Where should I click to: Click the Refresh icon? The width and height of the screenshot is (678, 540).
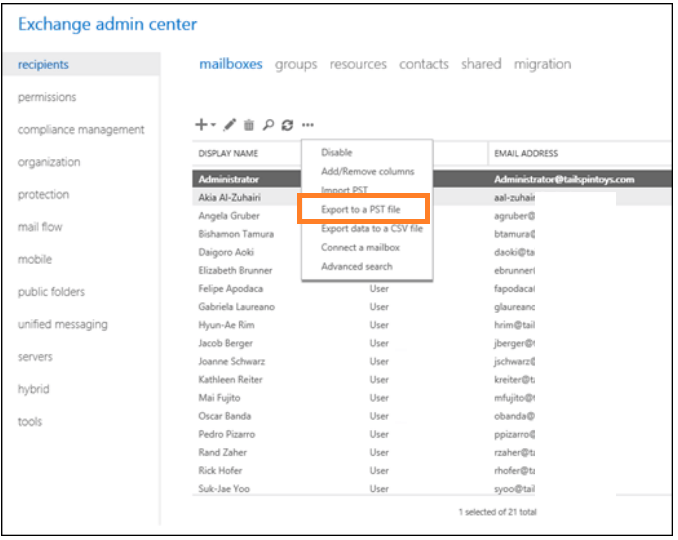pyautogui.click(x=287, y=125)
